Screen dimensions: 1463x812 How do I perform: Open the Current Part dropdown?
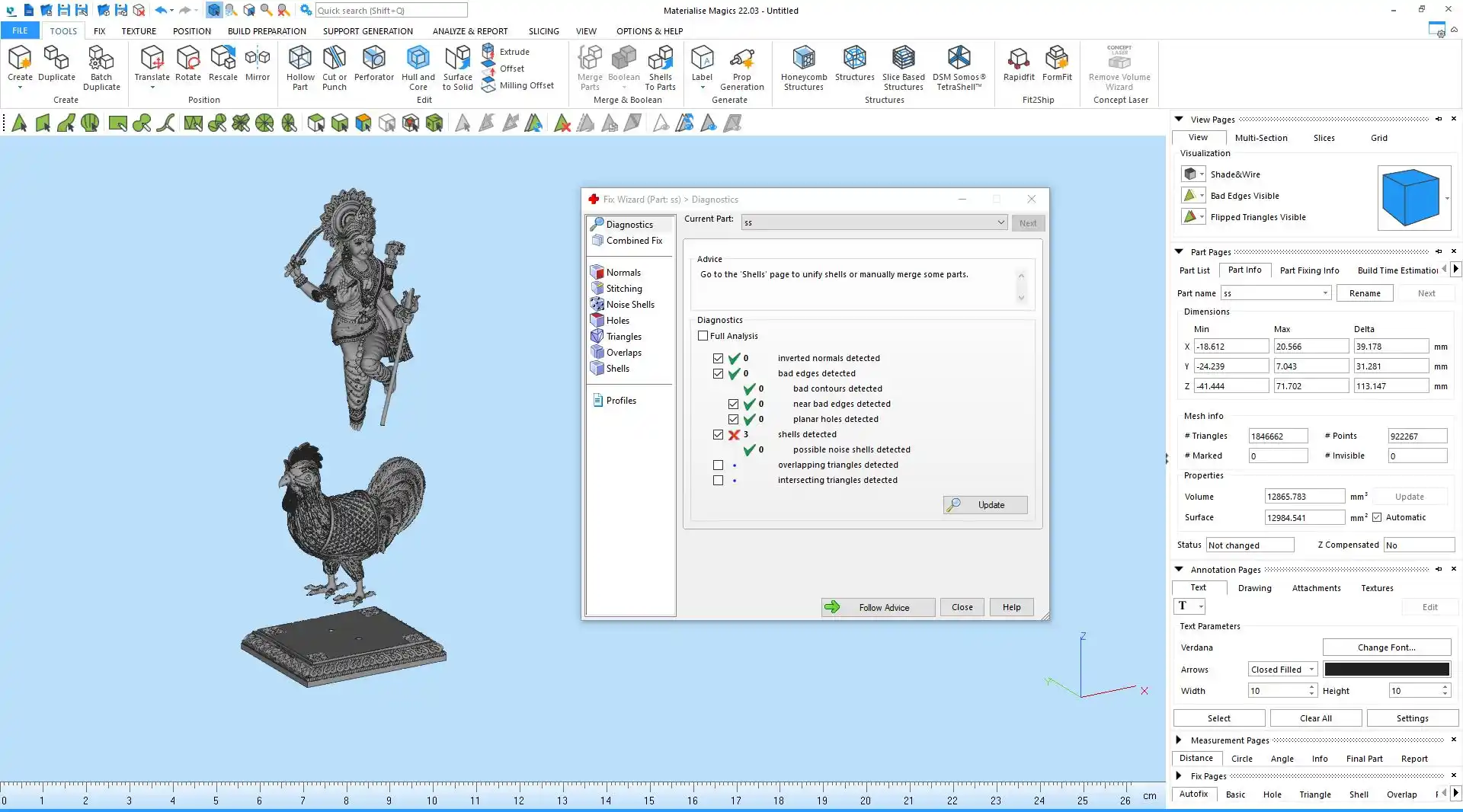pyautogui.click(x=1000, y=222)
